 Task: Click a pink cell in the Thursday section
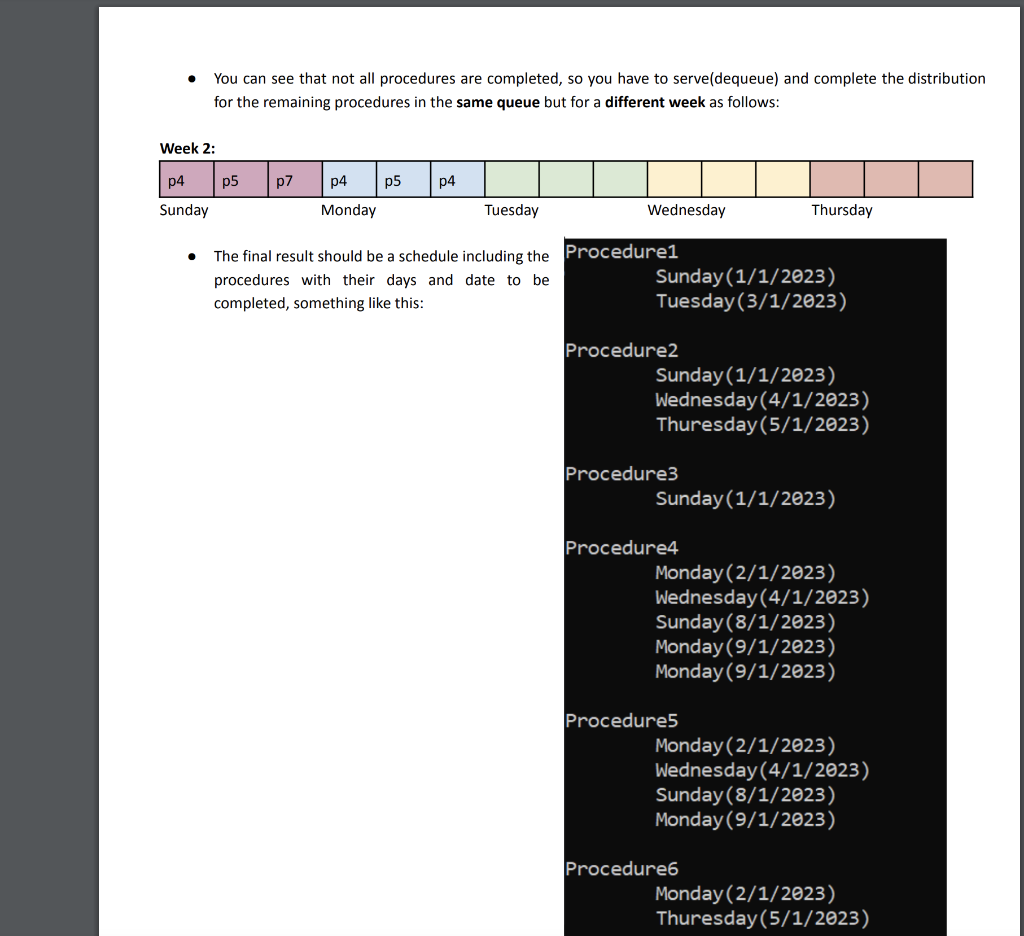point(890,178)
